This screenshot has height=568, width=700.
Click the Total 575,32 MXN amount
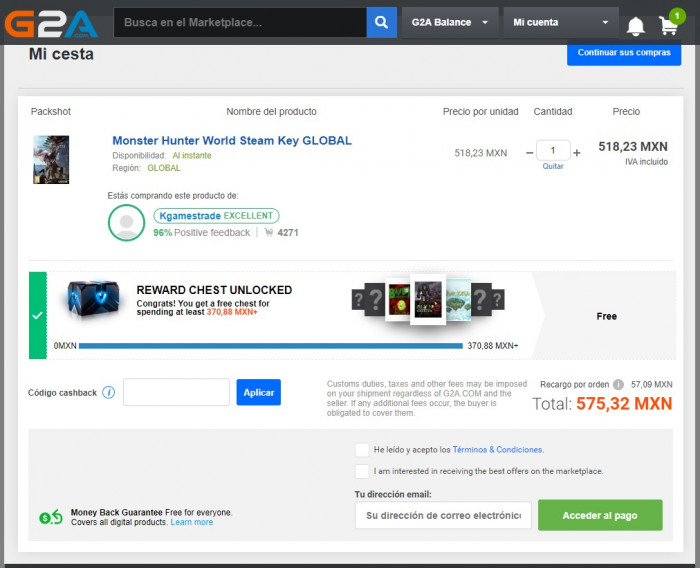pyautogui.click(x=624, y=404)
